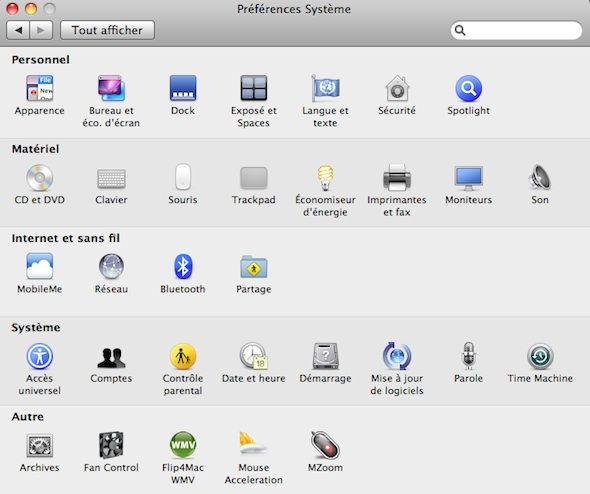The height and width of the screenshot is (494, 590).
Task: Click the magnifying glass in the search field
Action: [x=460, y=30]
